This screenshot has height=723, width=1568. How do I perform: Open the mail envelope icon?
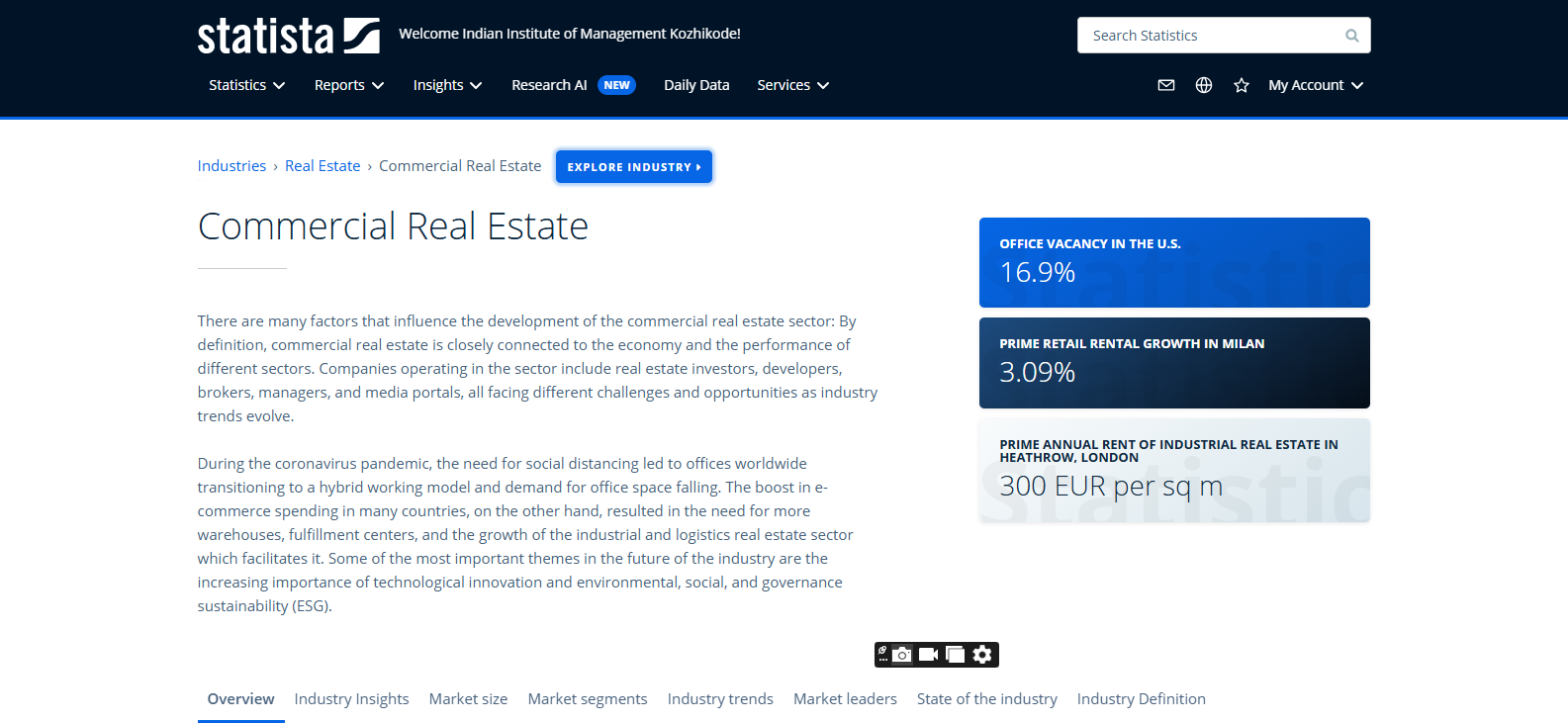1166,85
